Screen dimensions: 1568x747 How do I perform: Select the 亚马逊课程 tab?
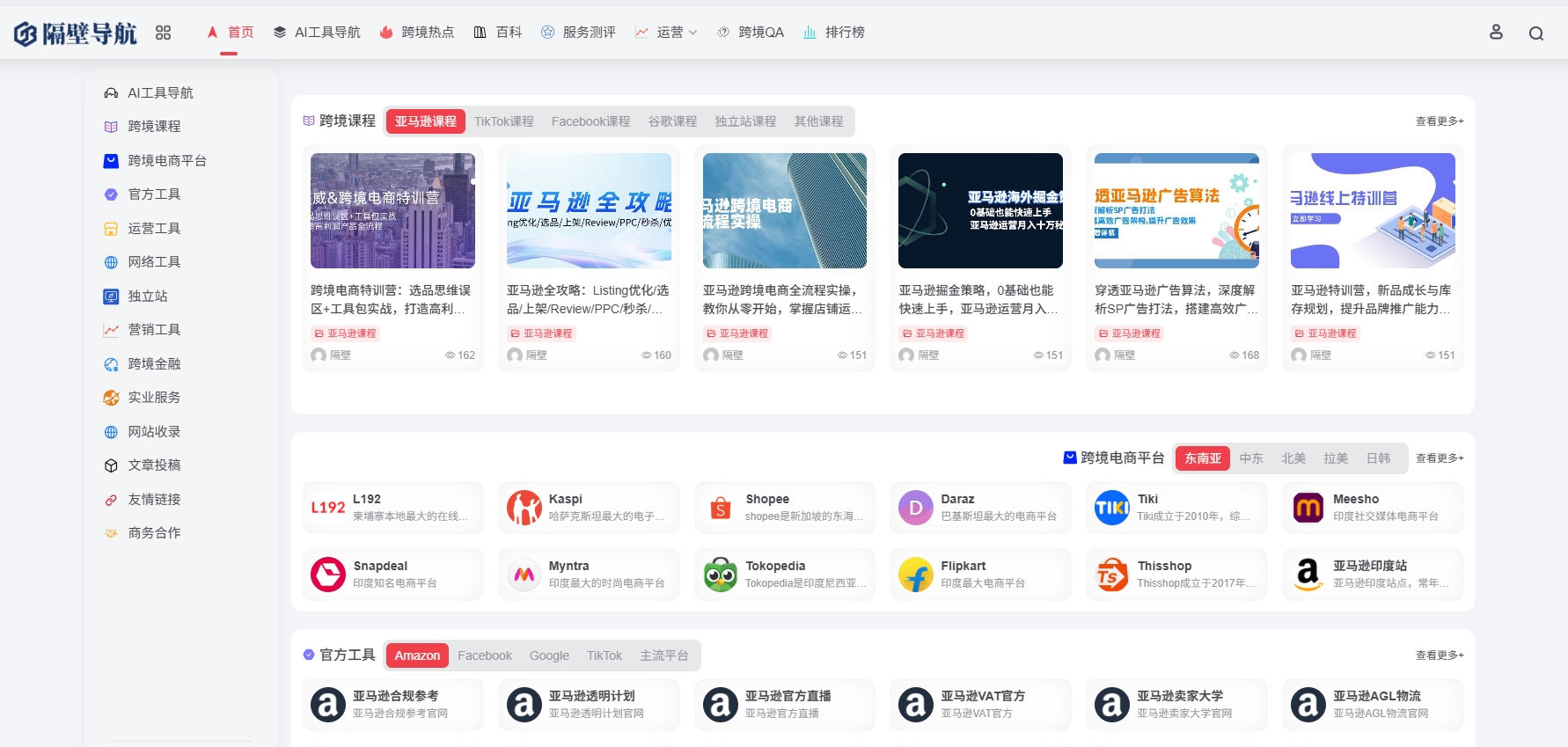pos(426,121)
